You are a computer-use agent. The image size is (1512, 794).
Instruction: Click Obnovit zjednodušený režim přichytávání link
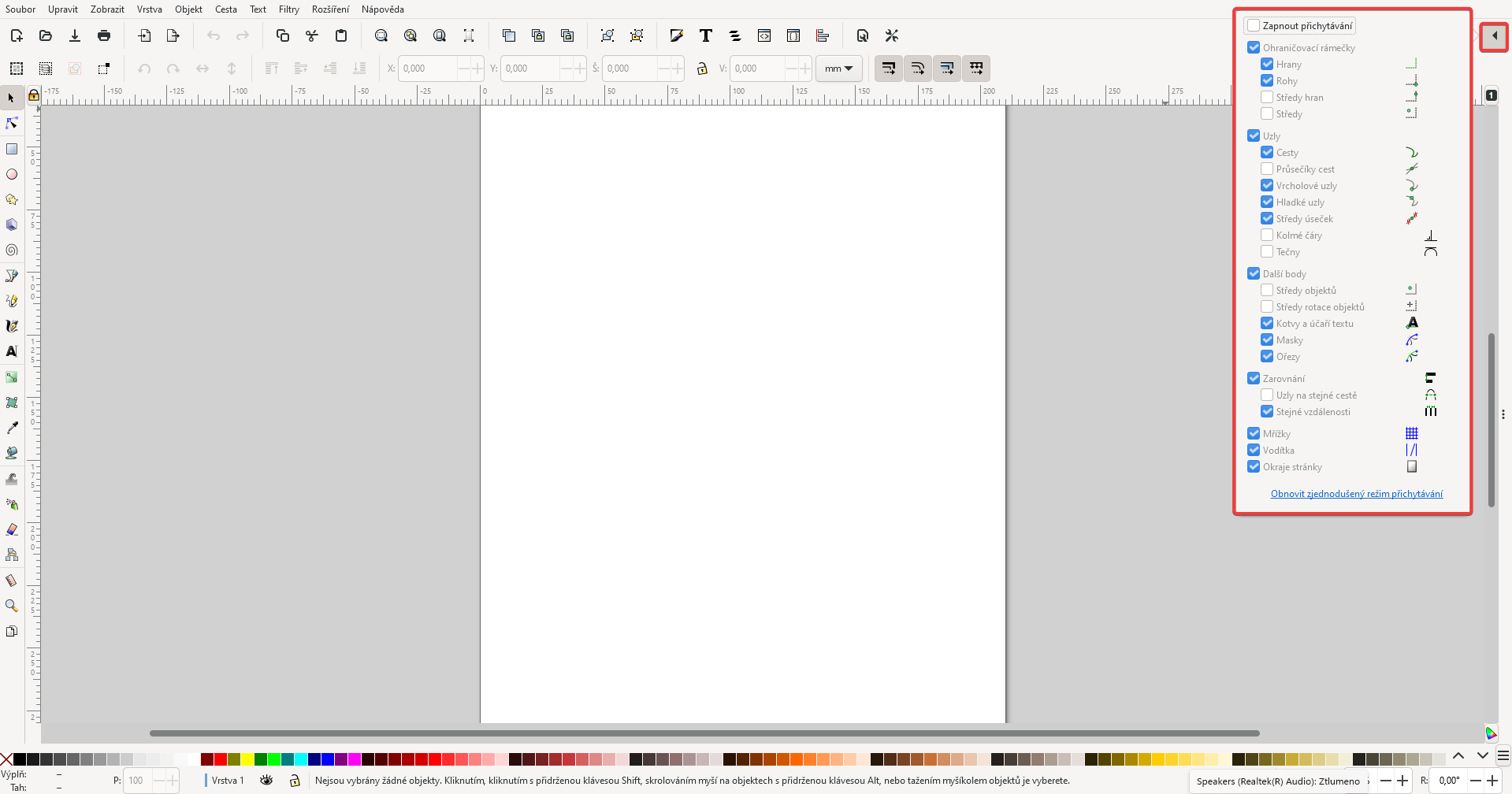1356,493
